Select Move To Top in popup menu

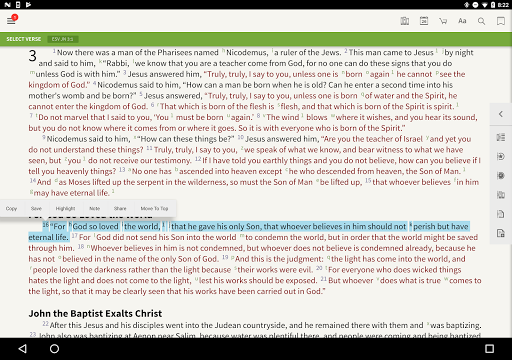point(154,208)
